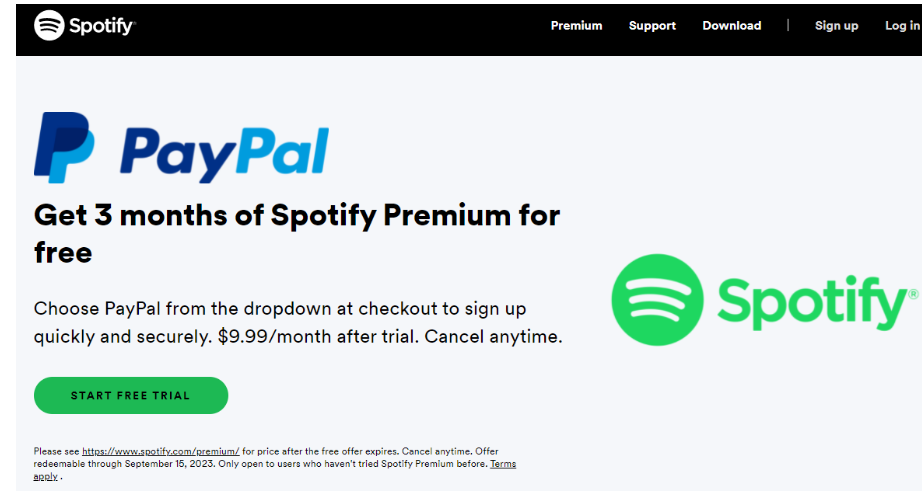Select Sign up in the header

point(836,26)
